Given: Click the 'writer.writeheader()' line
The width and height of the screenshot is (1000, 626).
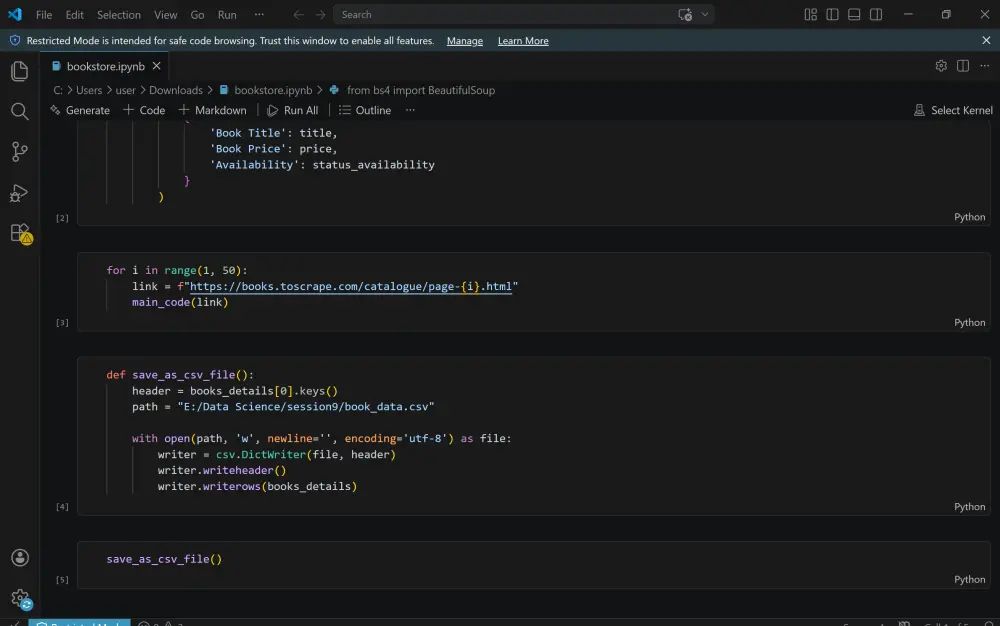Looking at the screenshot, I should 222,470.
